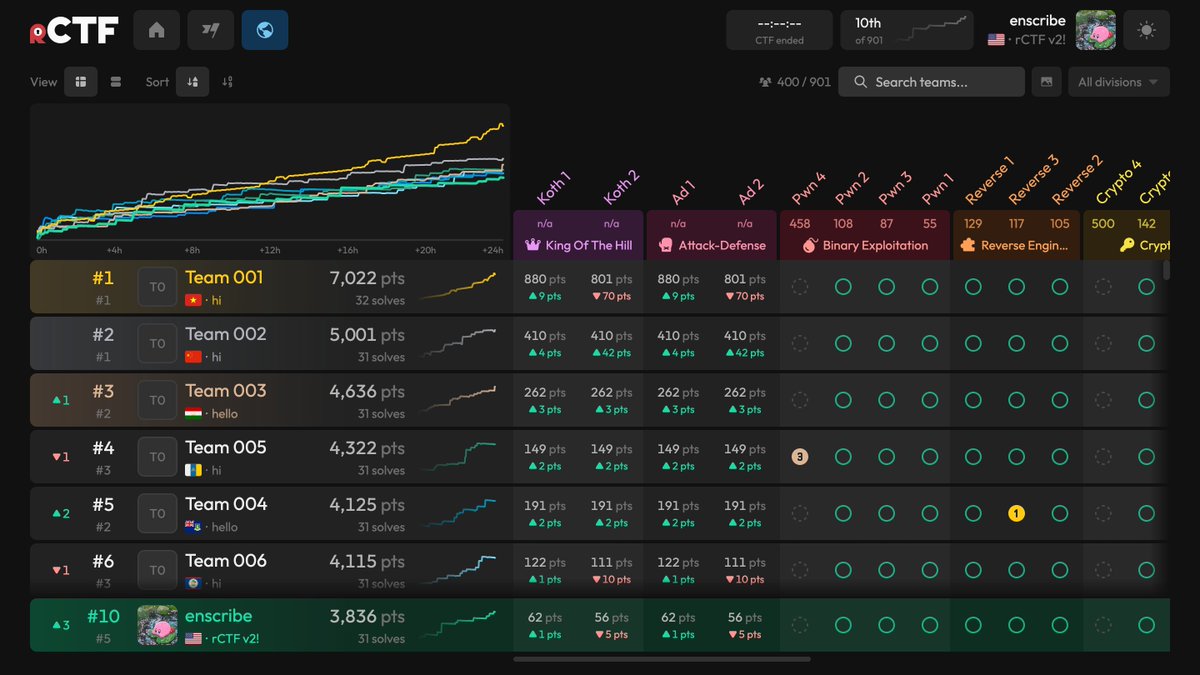
Task: Click Team 001 total 7,022 pts
Action: click(x=367, y=278)
